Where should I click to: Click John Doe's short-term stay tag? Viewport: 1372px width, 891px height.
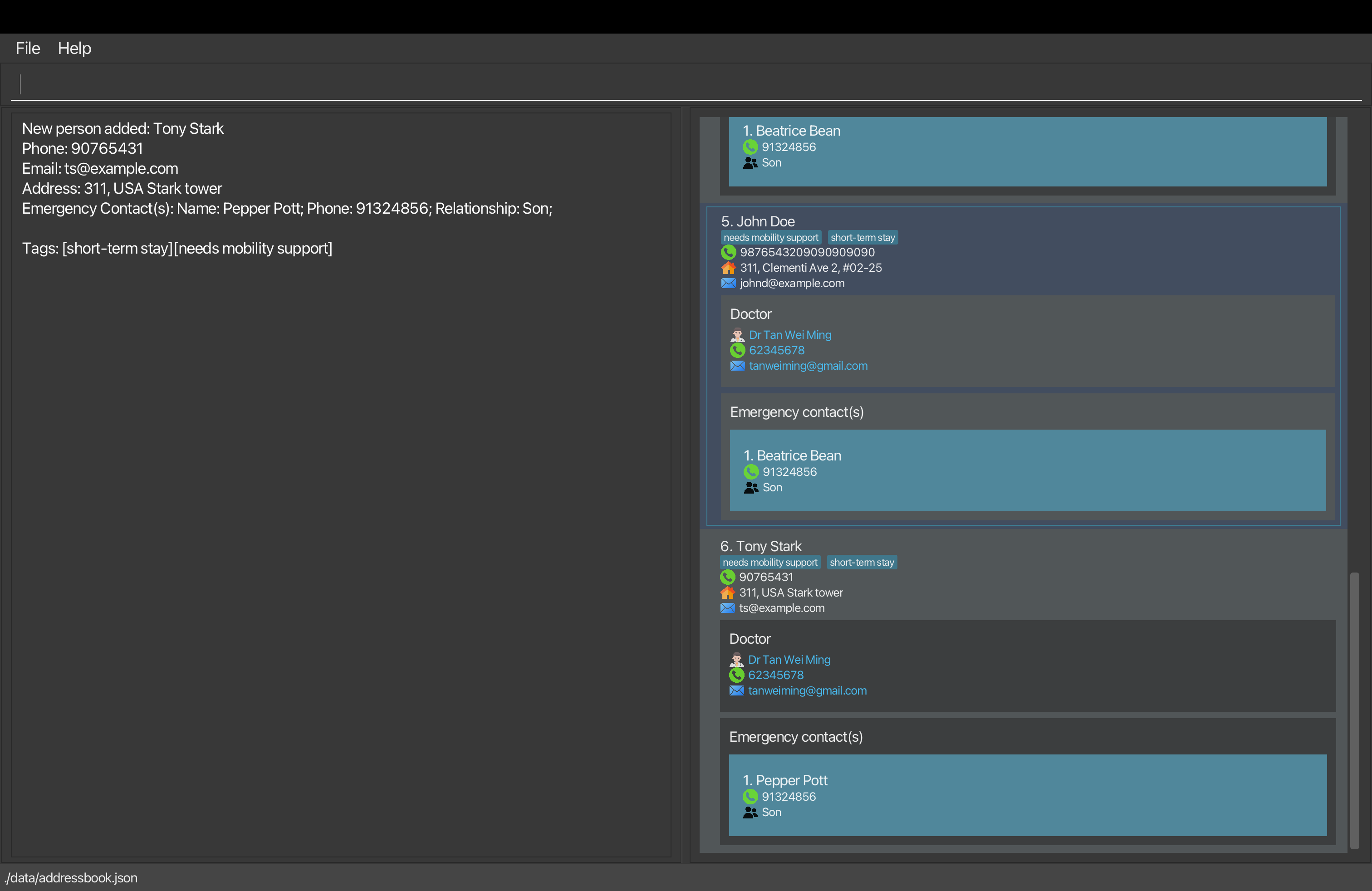tap(862, 237)
